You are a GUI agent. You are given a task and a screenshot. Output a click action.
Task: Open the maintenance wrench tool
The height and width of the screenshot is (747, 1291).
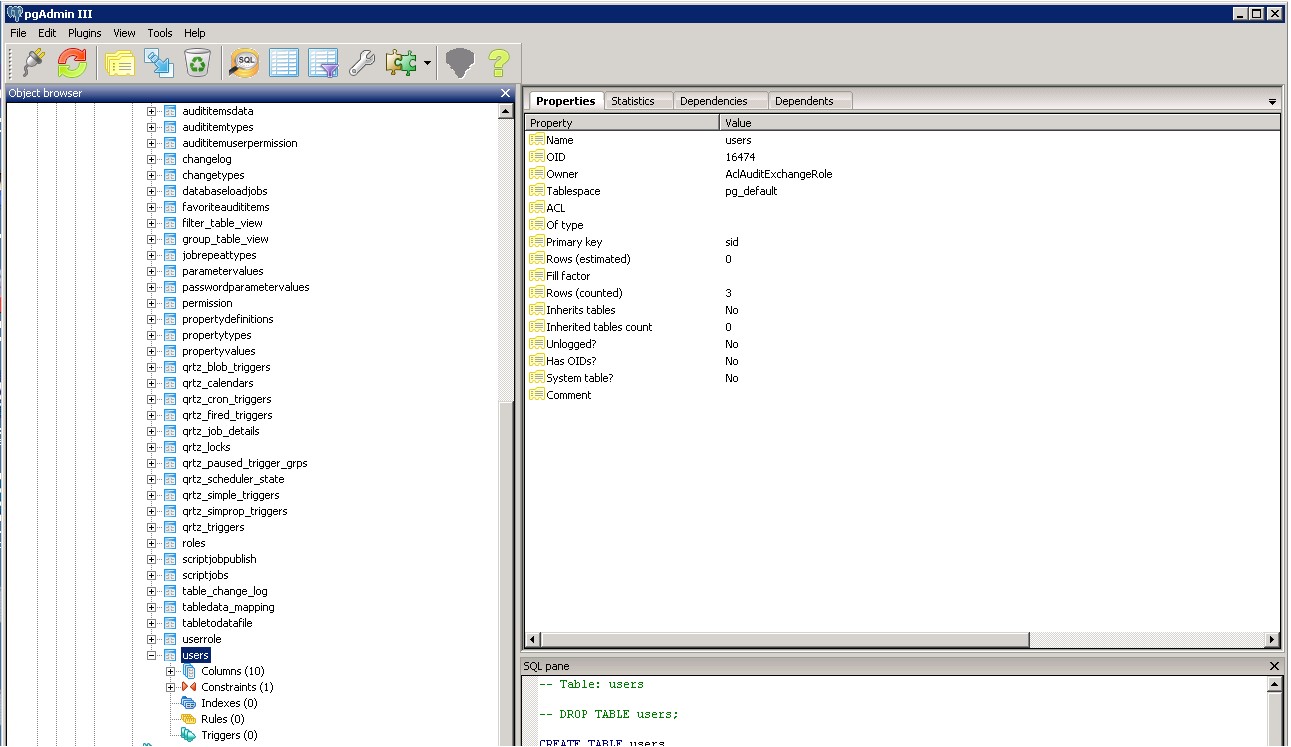click(x=361, y=63)
